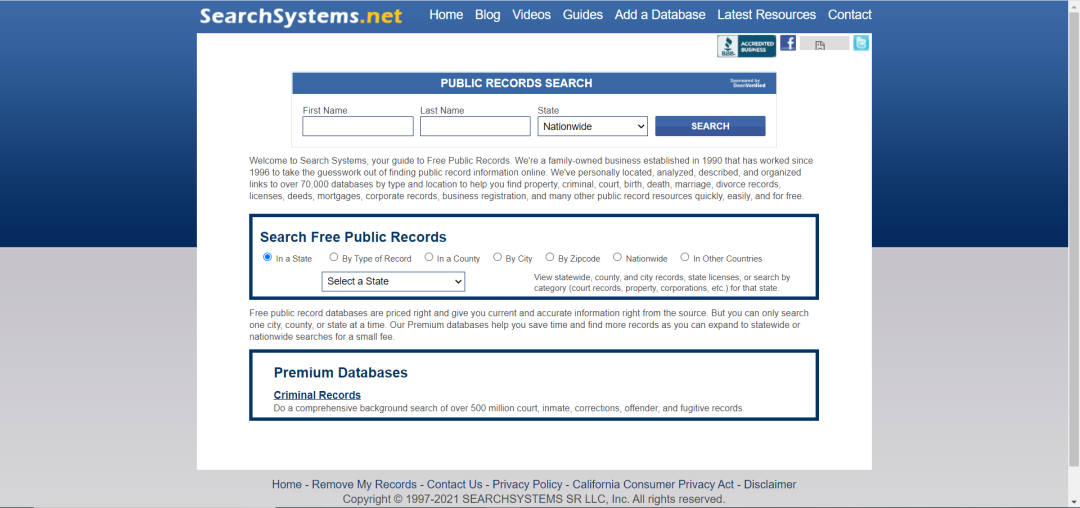This screenshot has height=508, width=1080.
Task: Choose the By Zipcode radio option
Action: coord(550,257)
